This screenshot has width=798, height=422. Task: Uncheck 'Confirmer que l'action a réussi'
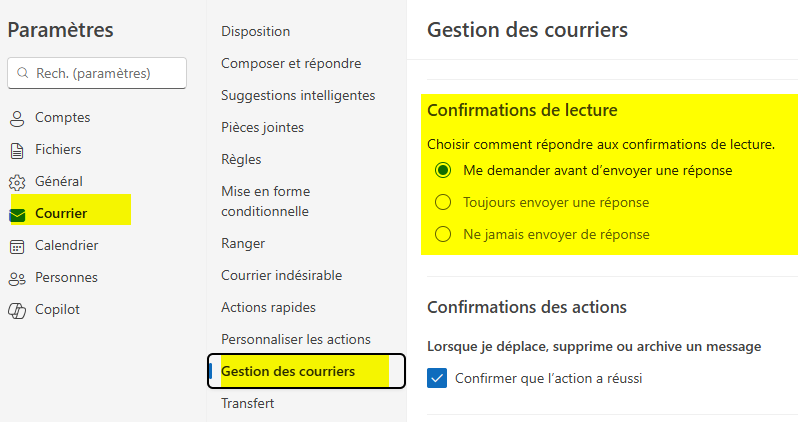coord(437,378)
